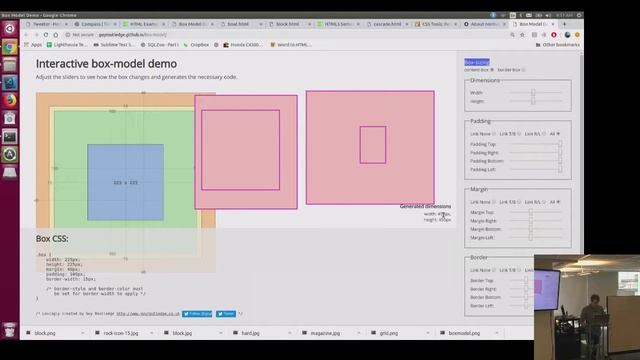Select Padding Link None radio

click(494, 134)
